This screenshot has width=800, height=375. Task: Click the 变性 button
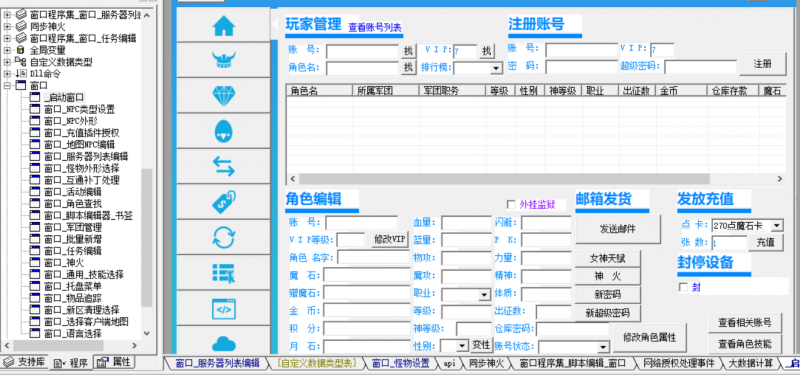(x=481, y=344)
